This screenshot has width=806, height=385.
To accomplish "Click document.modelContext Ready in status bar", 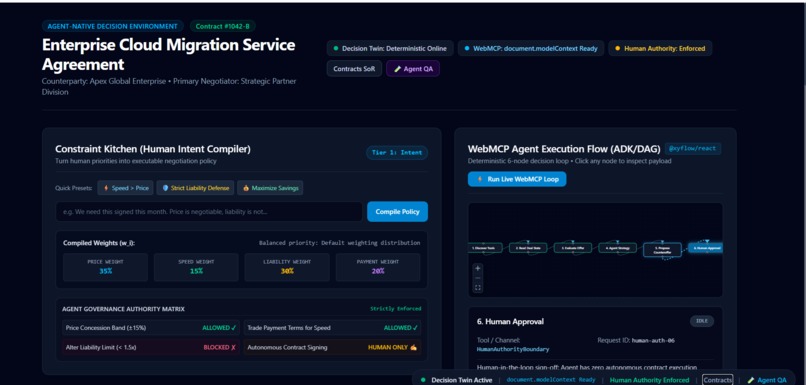I will [x=551, y=380].
